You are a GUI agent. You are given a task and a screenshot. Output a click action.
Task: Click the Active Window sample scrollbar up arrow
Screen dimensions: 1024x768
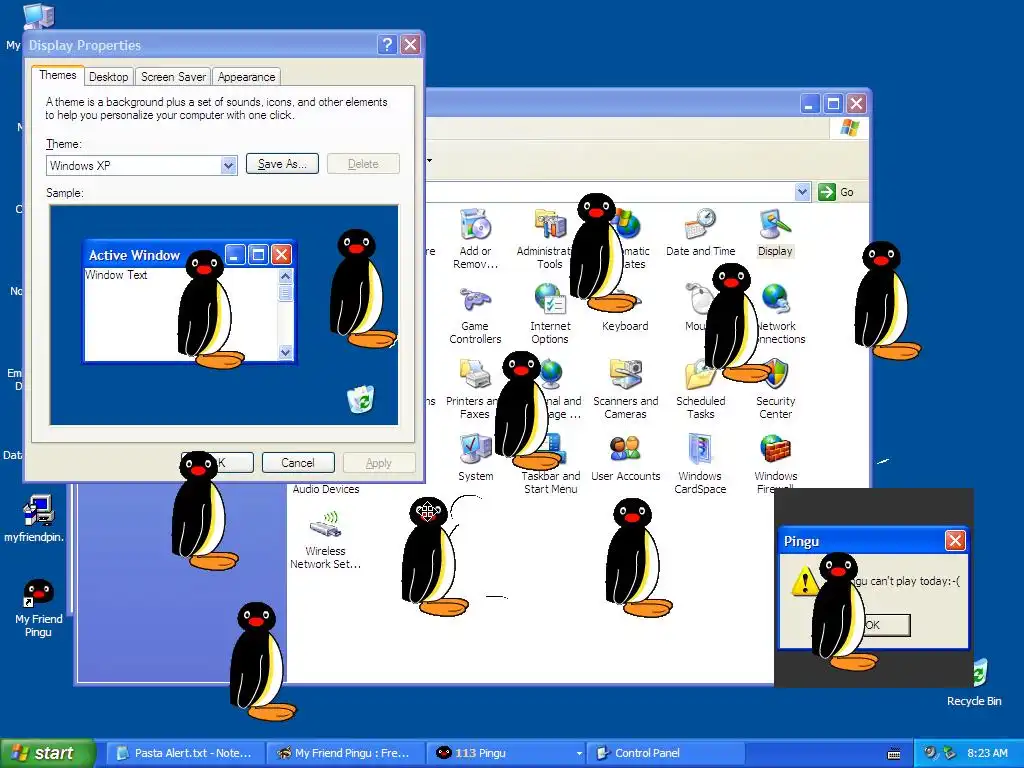pyautogui.click(x=285, y=276)
